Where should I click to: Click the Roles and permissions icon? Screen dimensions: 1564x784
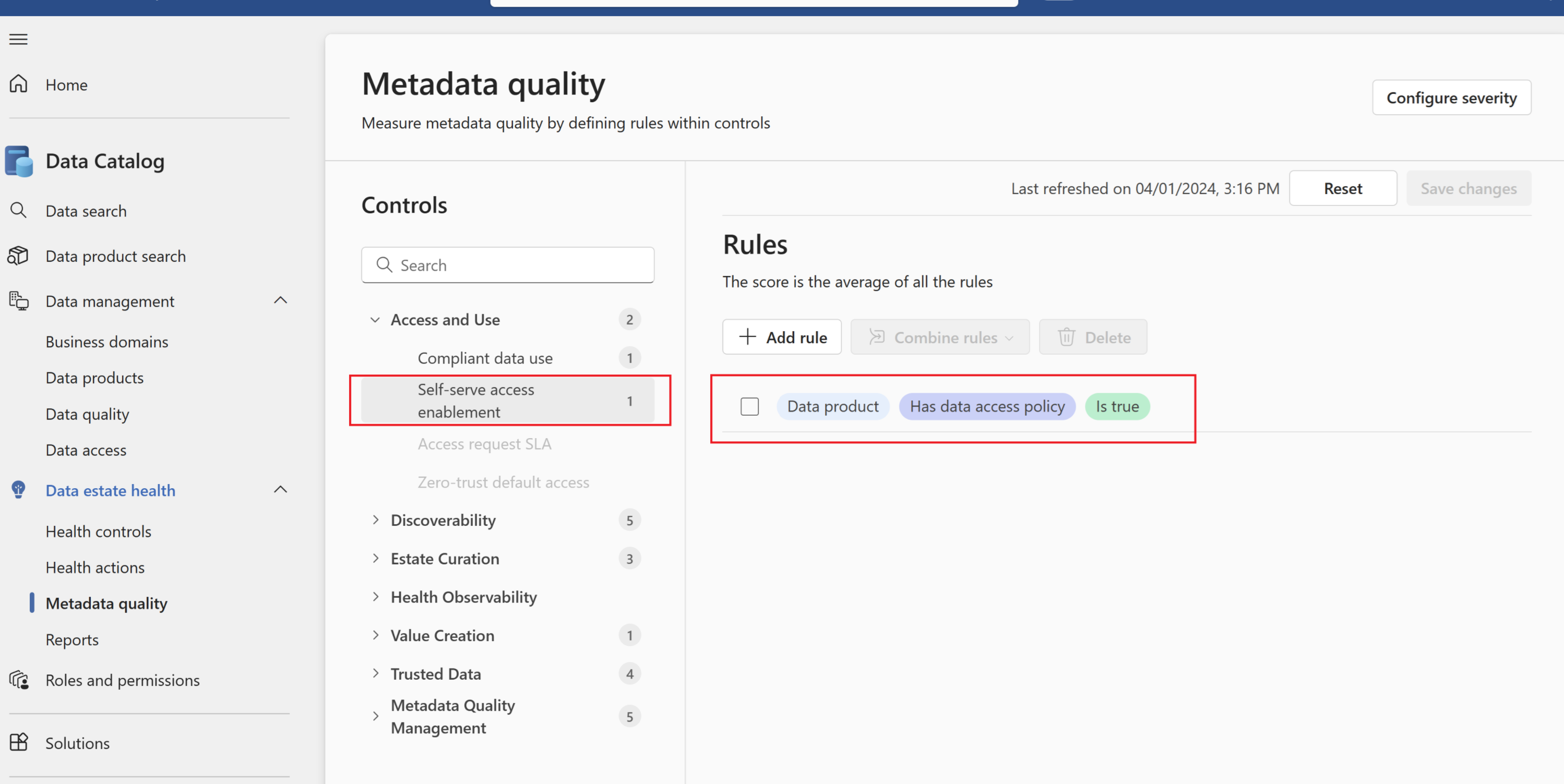(x=19, y=680)
